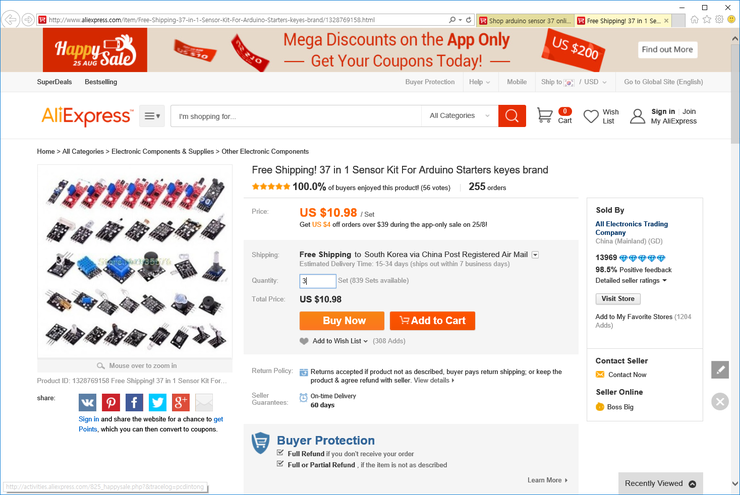The height and width of the screenshot is (495, 740).
Task: Expand the Add to Wish List dropdown
Action: (366, 341)
